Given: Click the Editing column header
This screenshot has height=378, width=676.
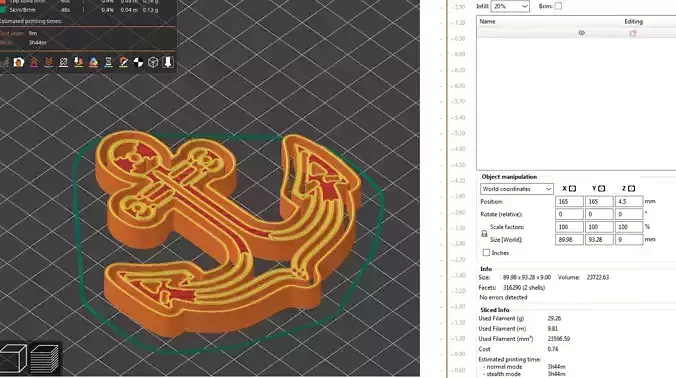Looking at the screenshot, I should 633,21.
